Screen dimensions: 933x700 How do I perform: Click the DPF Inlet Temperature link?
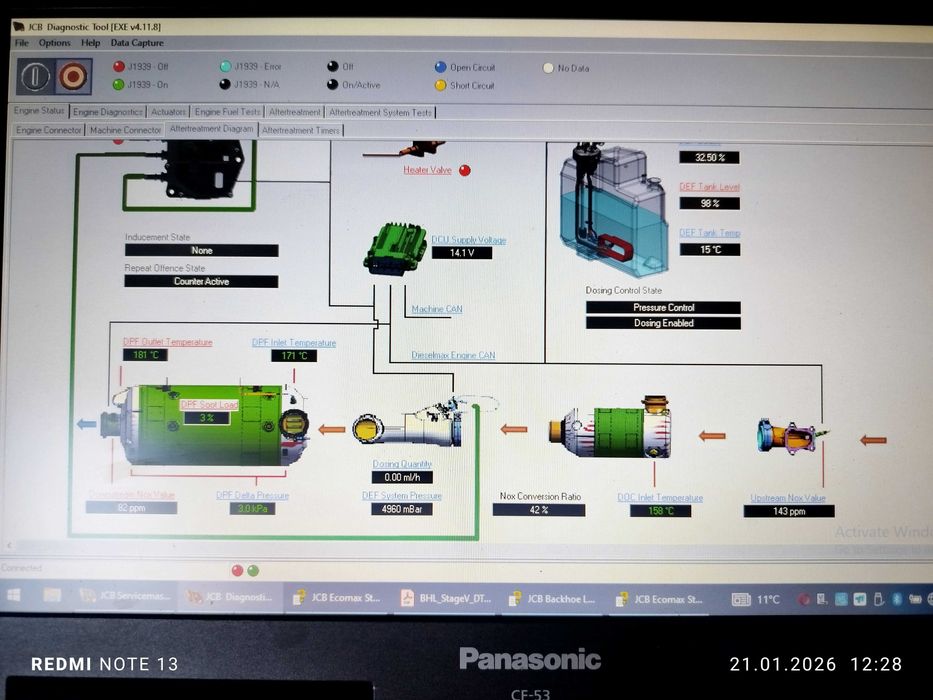294,343
